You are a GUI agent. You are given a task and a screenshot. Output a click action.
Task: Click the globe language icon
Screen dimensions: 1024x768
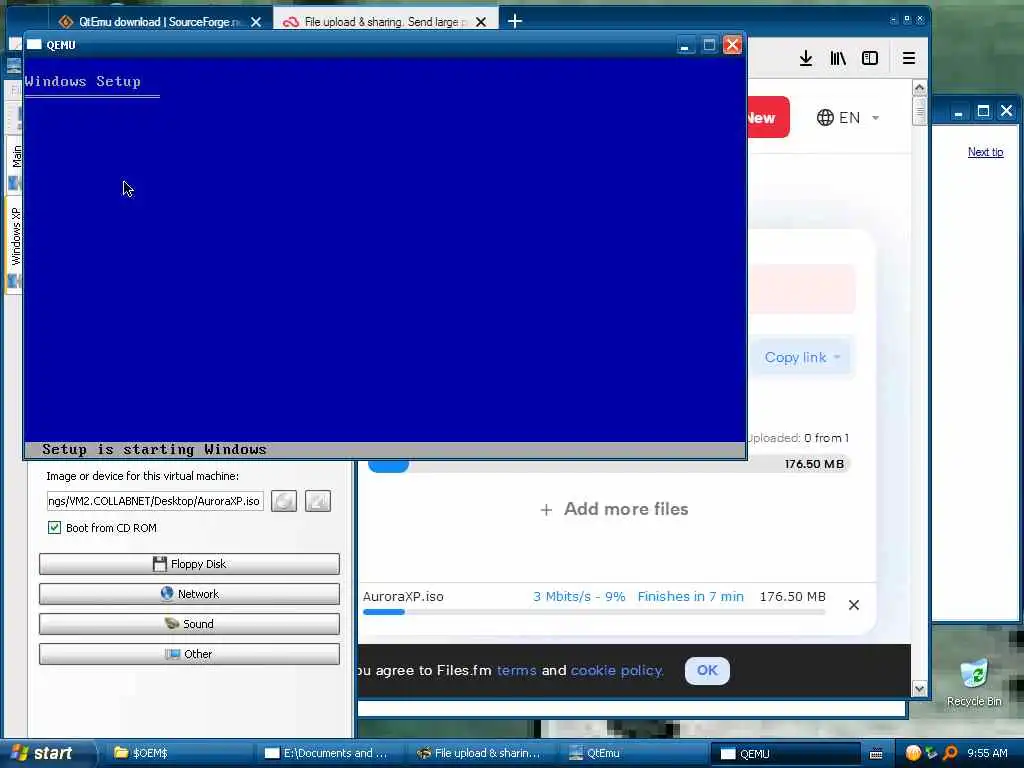click(x=825, y=118)
